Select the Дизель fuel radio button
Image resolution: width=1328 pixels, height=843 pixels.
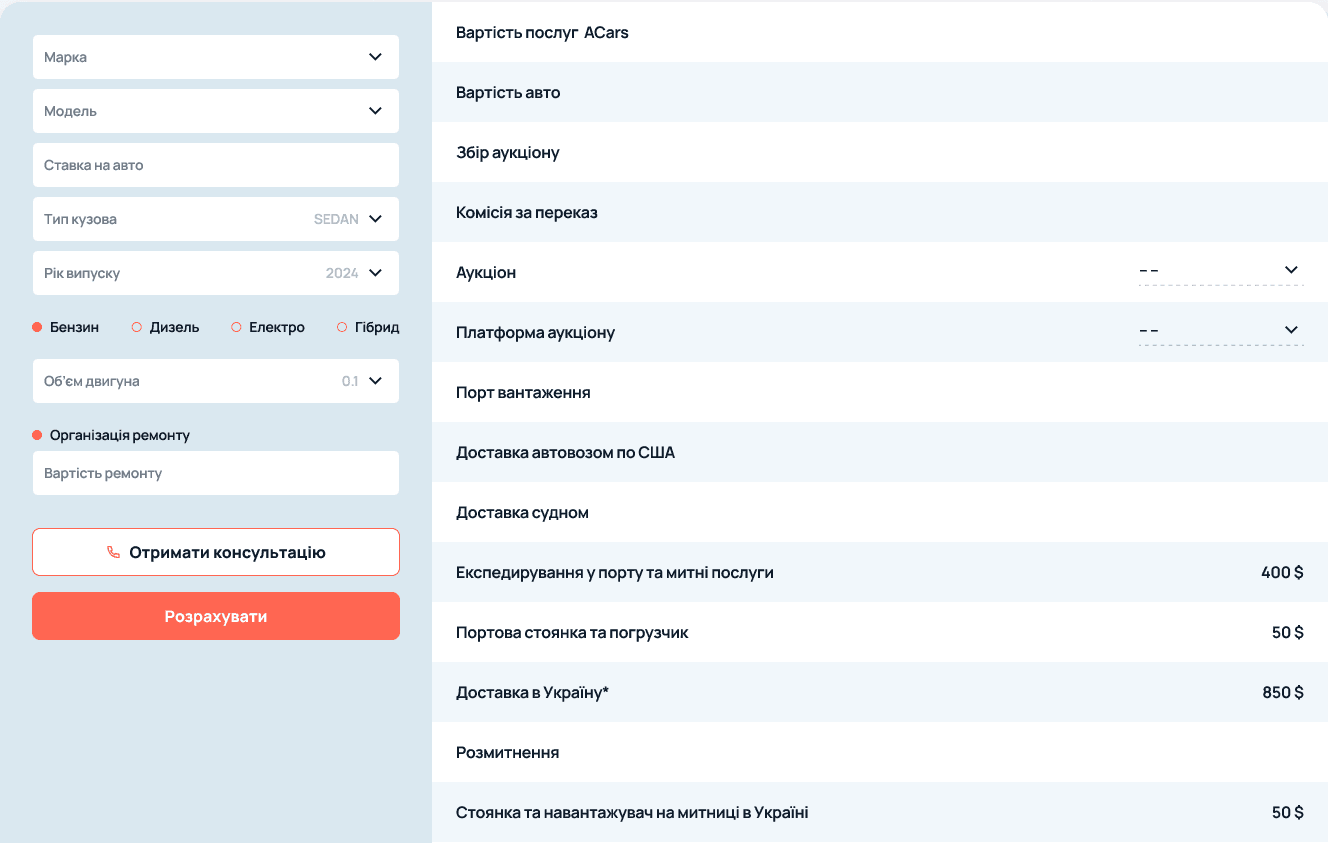(x=137, y=327)
